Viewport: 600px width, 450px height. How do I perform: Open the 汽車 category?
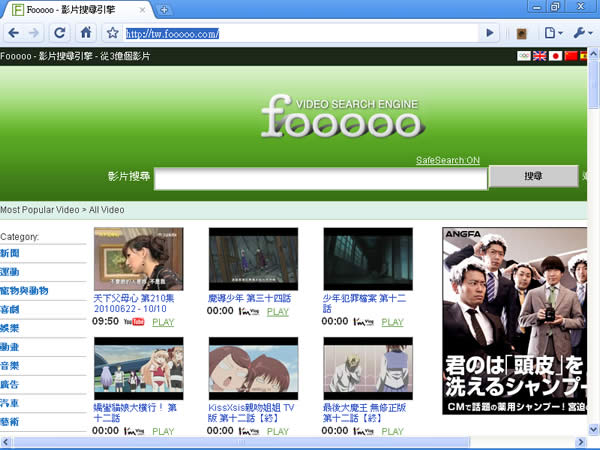[x=10, y=403]
